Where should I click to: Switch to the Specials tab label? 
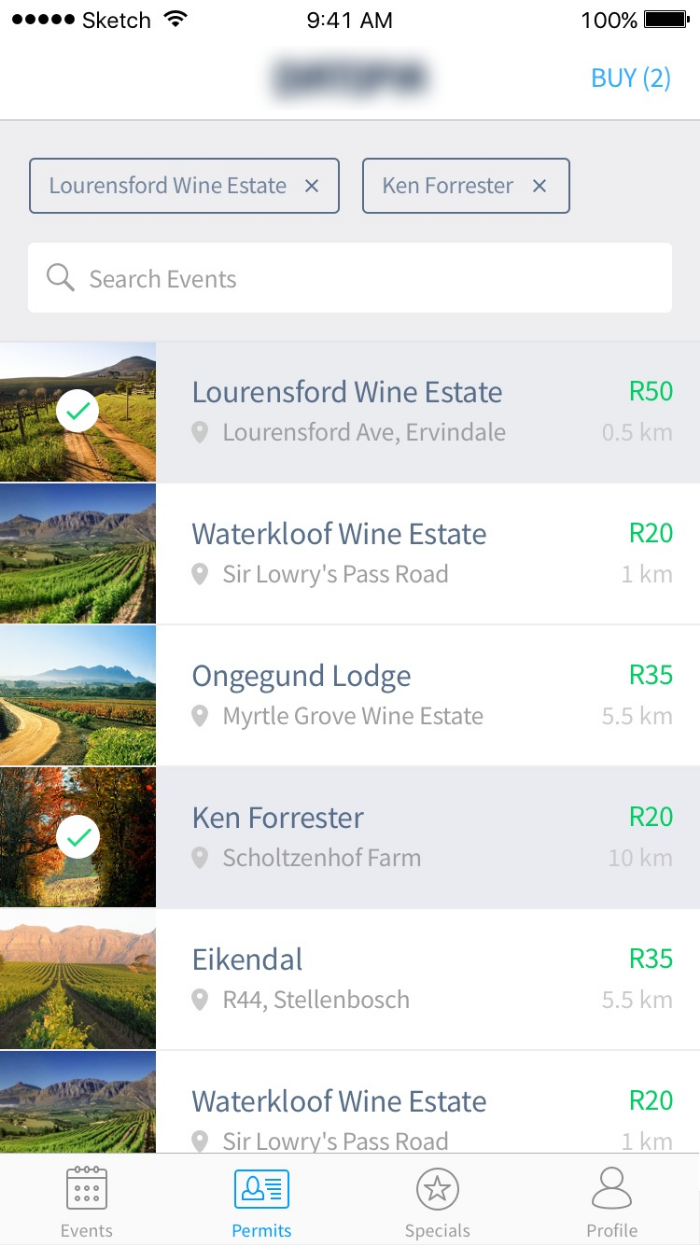[437, 1231]
